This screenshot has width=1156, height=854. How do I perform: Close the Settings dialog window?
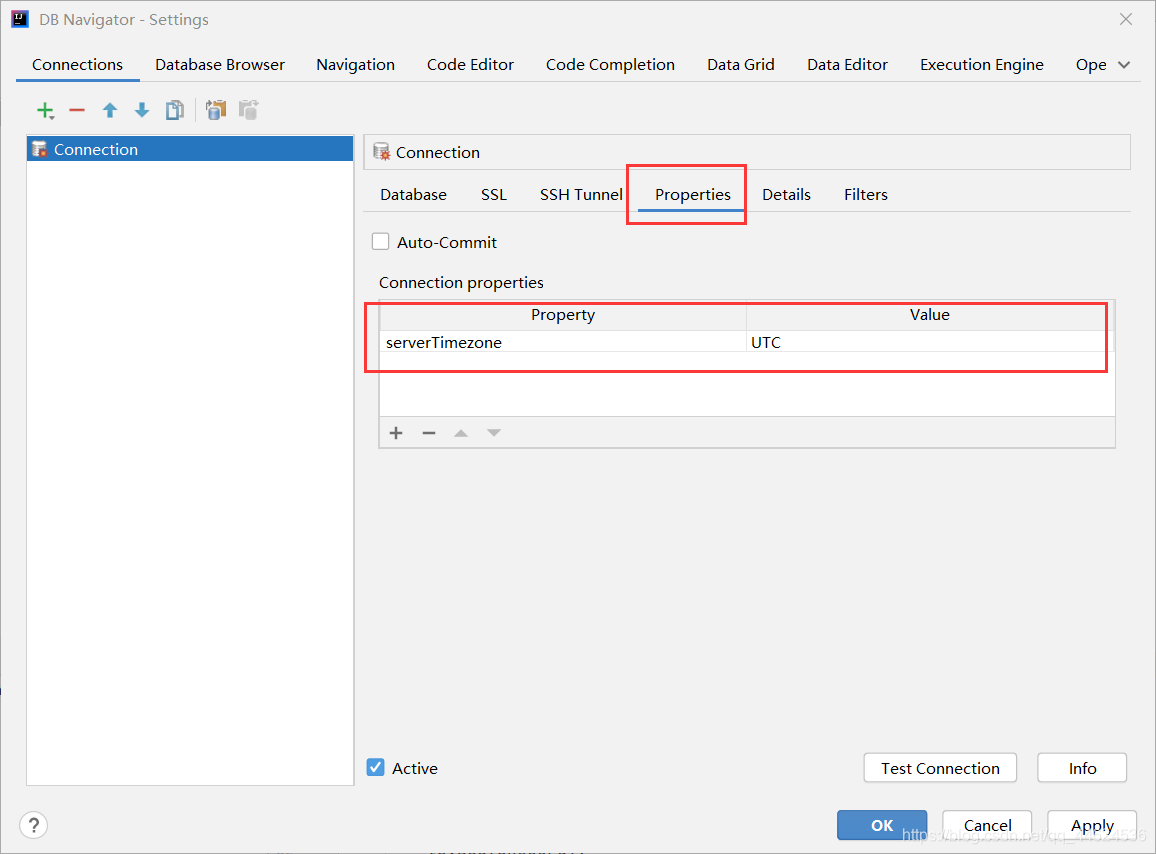click(x=1126, y=19)
